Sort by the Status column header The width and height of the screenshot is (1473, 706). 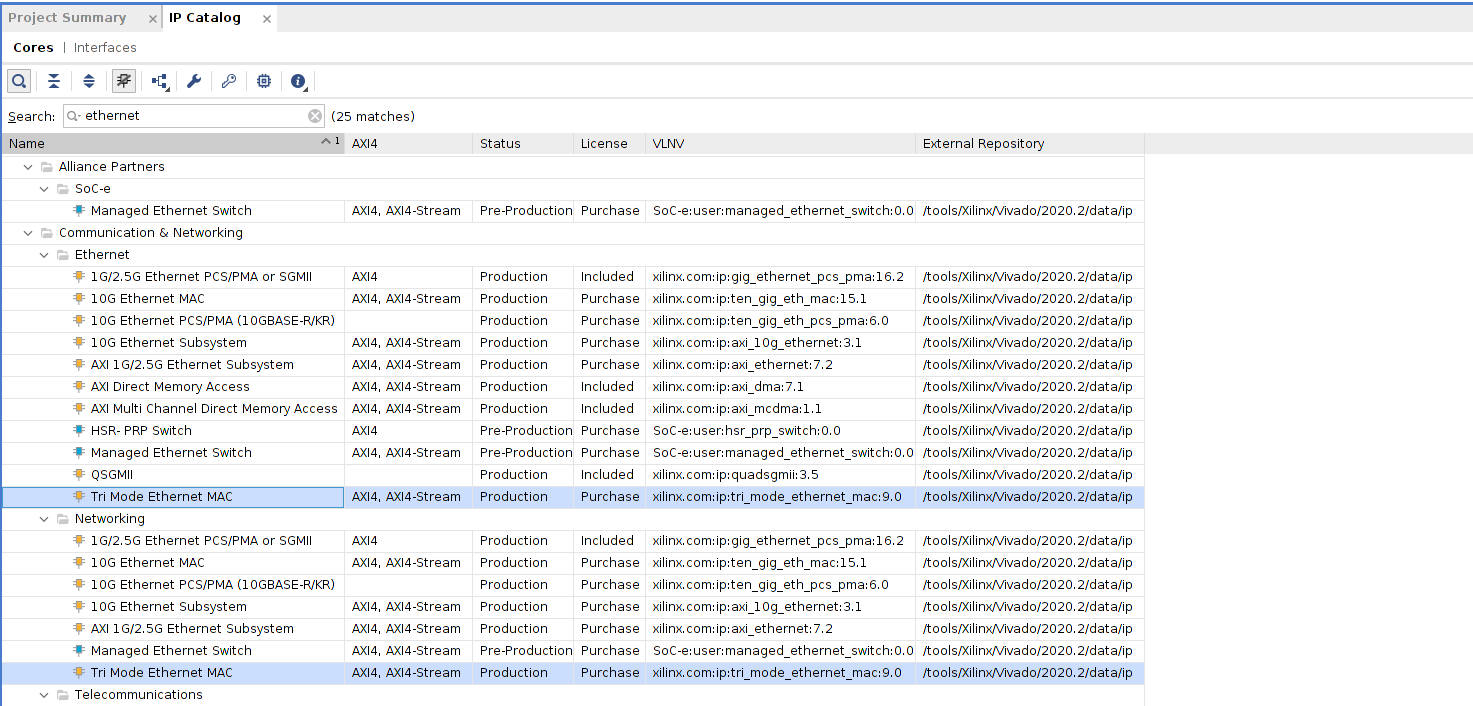[x=523, y=144]
